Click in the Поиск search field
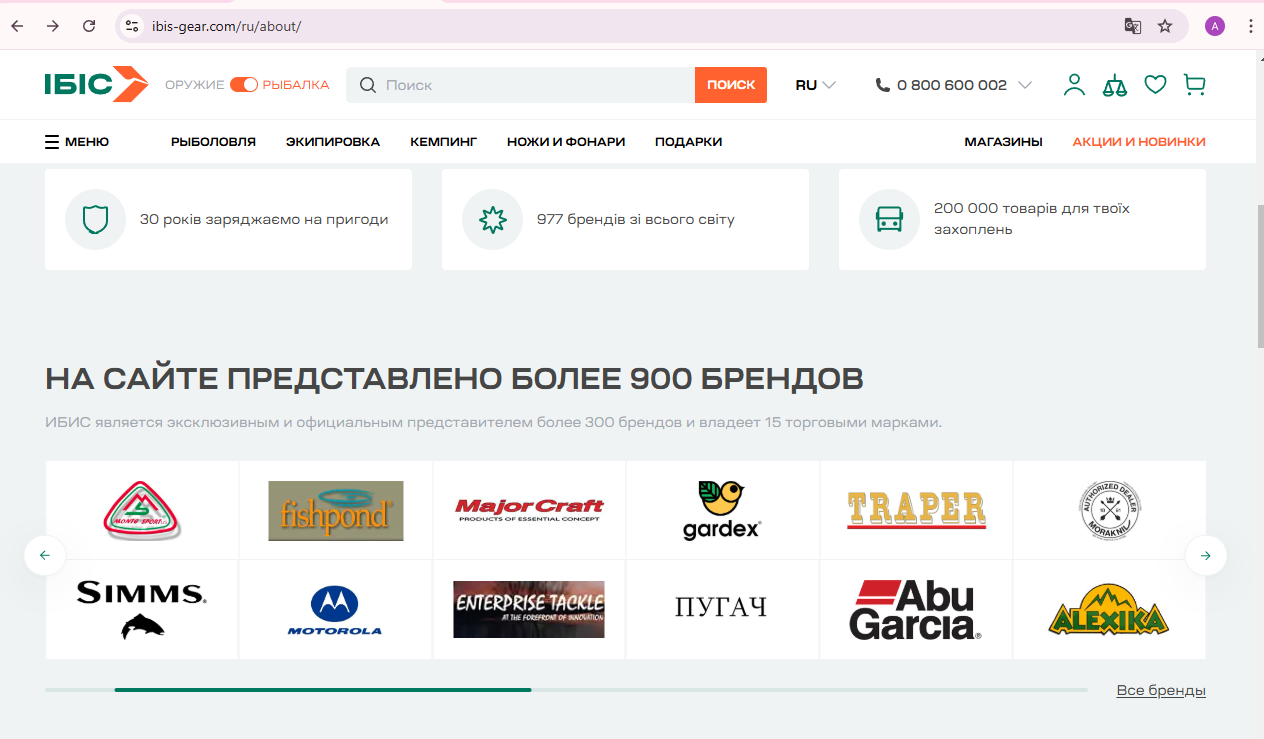Screen dimensions: 1264x739 coord(535,85)
